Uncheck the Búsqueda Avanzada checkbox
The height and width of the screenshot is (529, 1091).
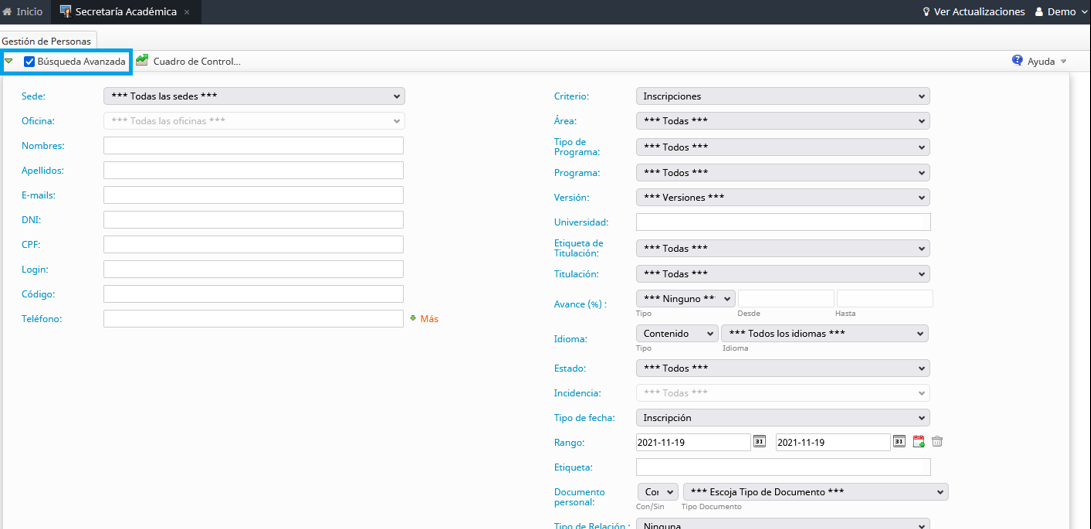point(29,62)
